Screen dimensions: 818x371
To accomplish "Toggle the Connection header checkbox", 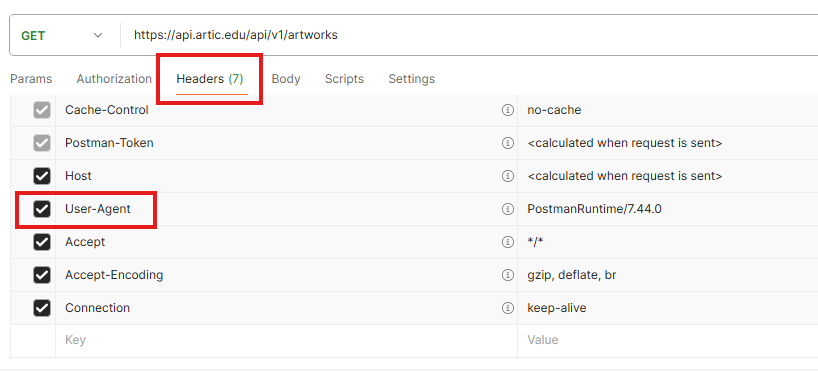I will (42, 308).
